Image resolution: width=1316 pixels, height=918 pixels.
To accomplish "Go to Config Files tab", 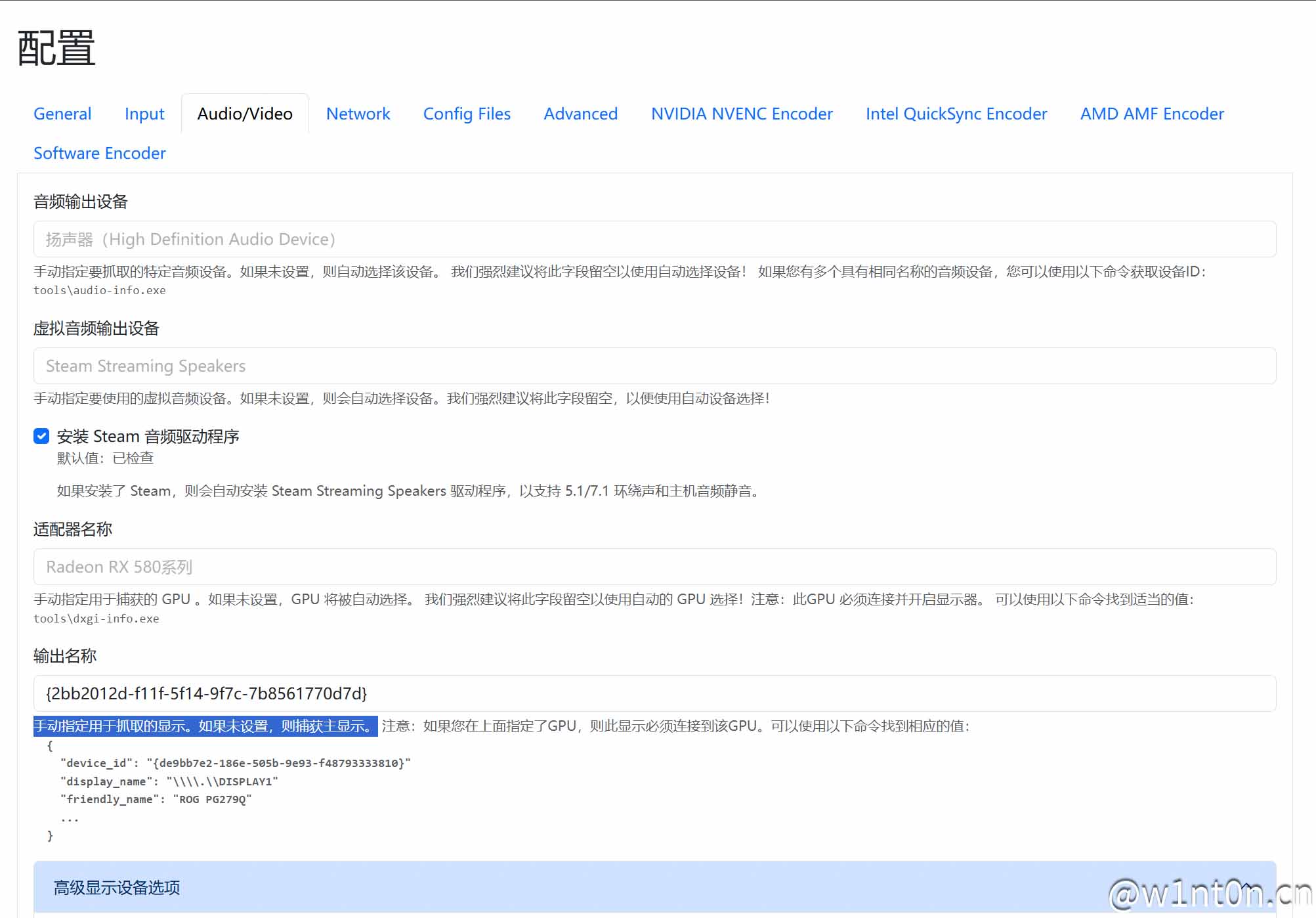I will point(467,114).
